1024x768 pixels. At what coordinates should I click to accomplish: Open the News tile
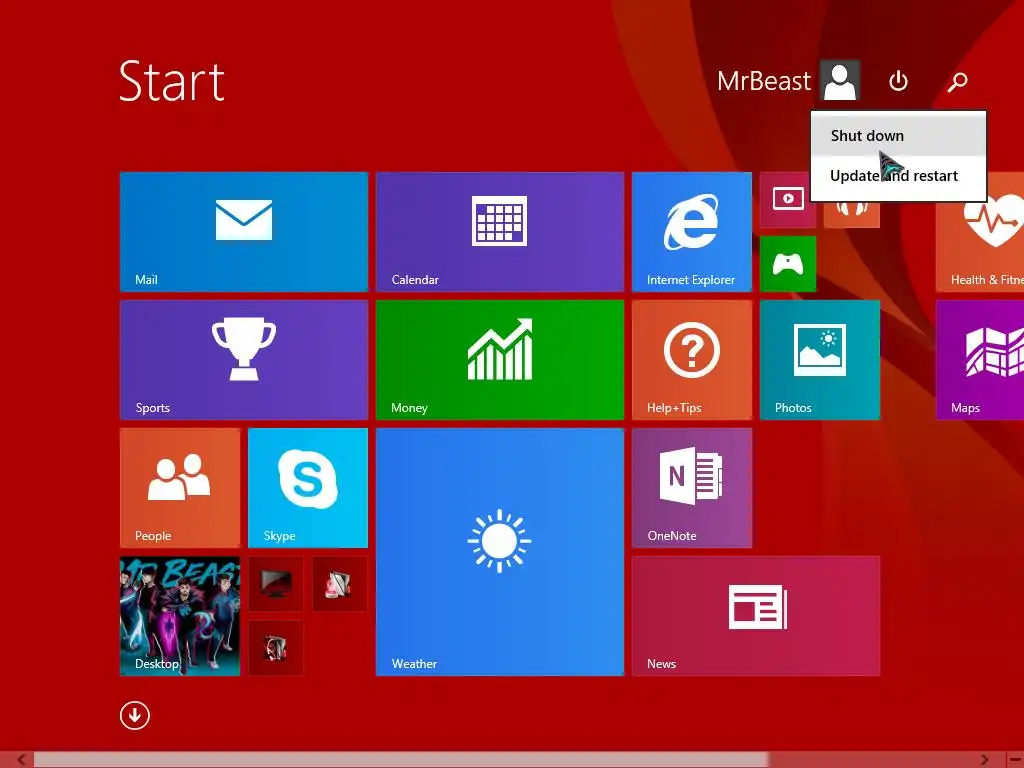click(756, 616)
